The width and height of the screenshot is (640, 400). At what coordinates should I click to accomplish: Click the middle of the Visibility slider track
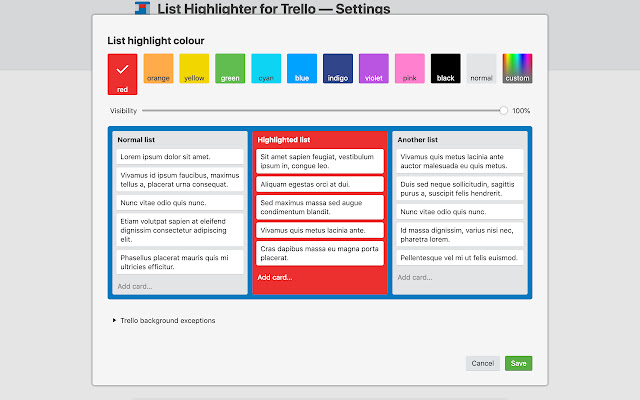click(325, 111)
